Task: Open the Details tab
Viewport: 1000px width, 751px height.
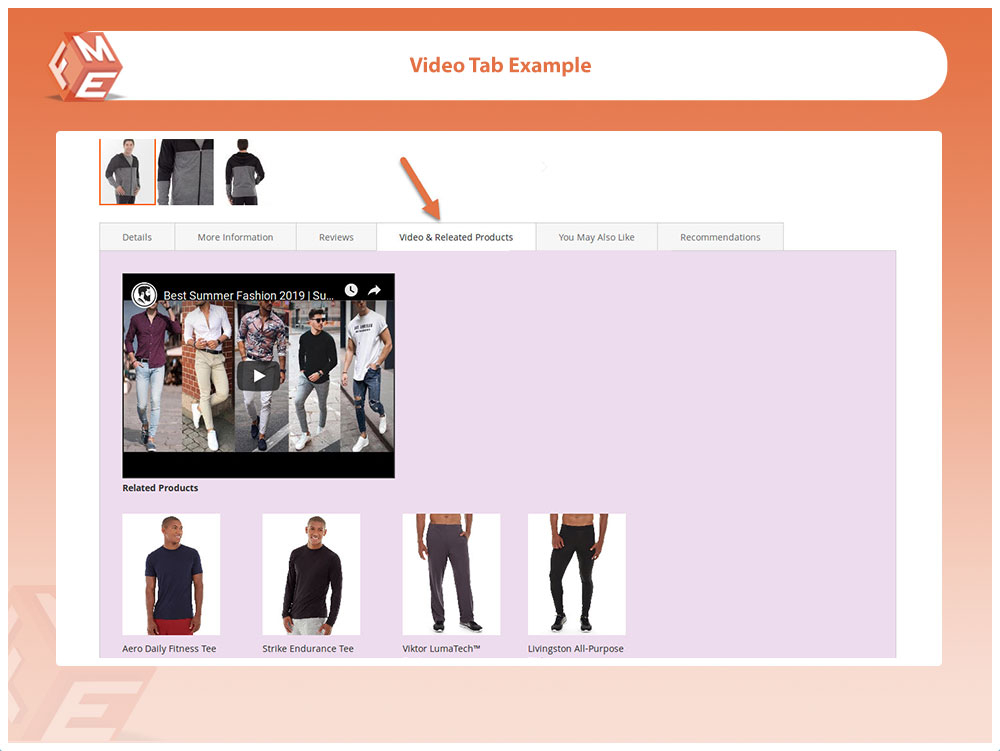Action: tap(137, 237)
